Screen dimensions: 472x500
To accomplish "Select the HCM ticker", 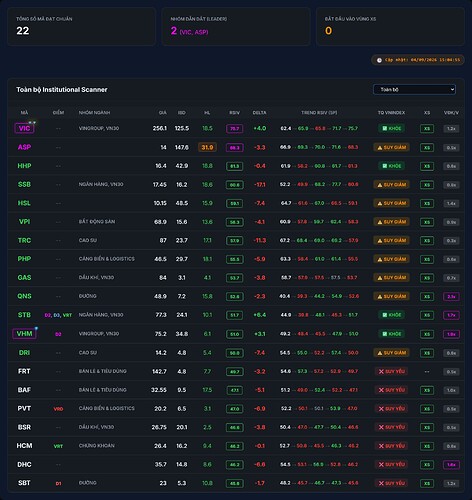I will (x=24, y=446).
